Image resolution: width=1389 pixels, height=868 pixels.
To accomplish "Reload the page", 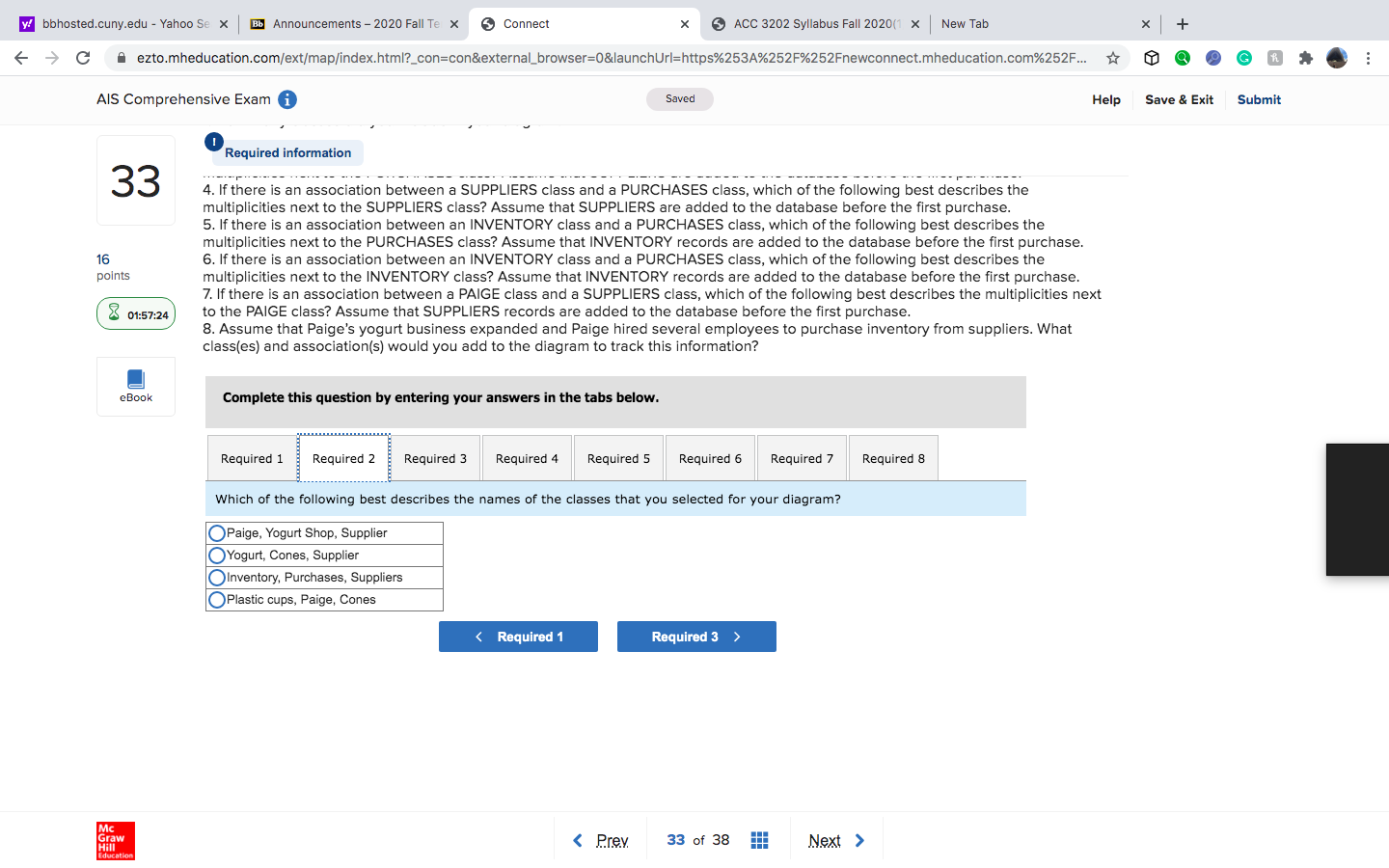I will pos(82,58).
